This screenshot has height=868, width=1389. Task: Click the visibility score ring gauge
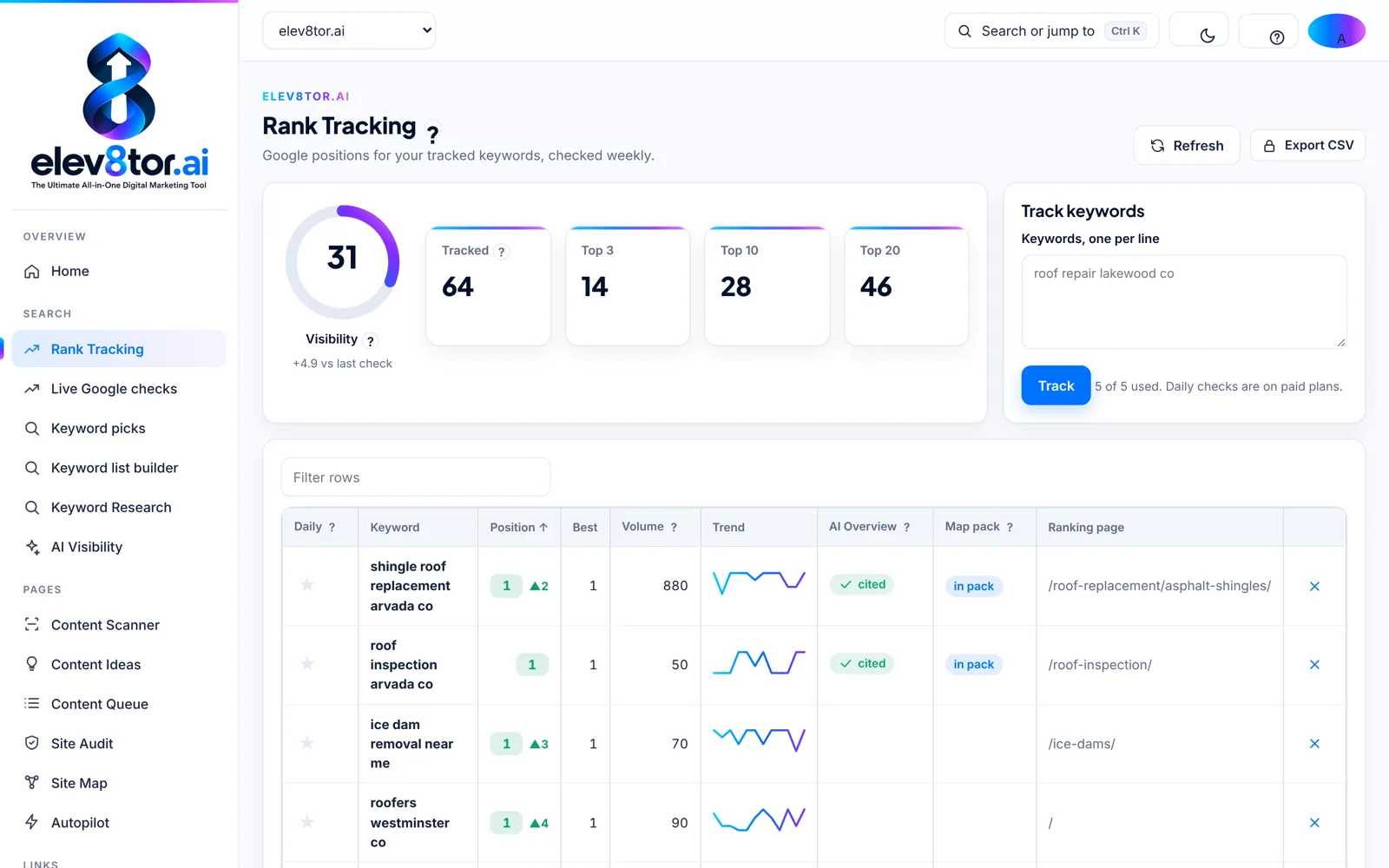(x=342, y=261)
